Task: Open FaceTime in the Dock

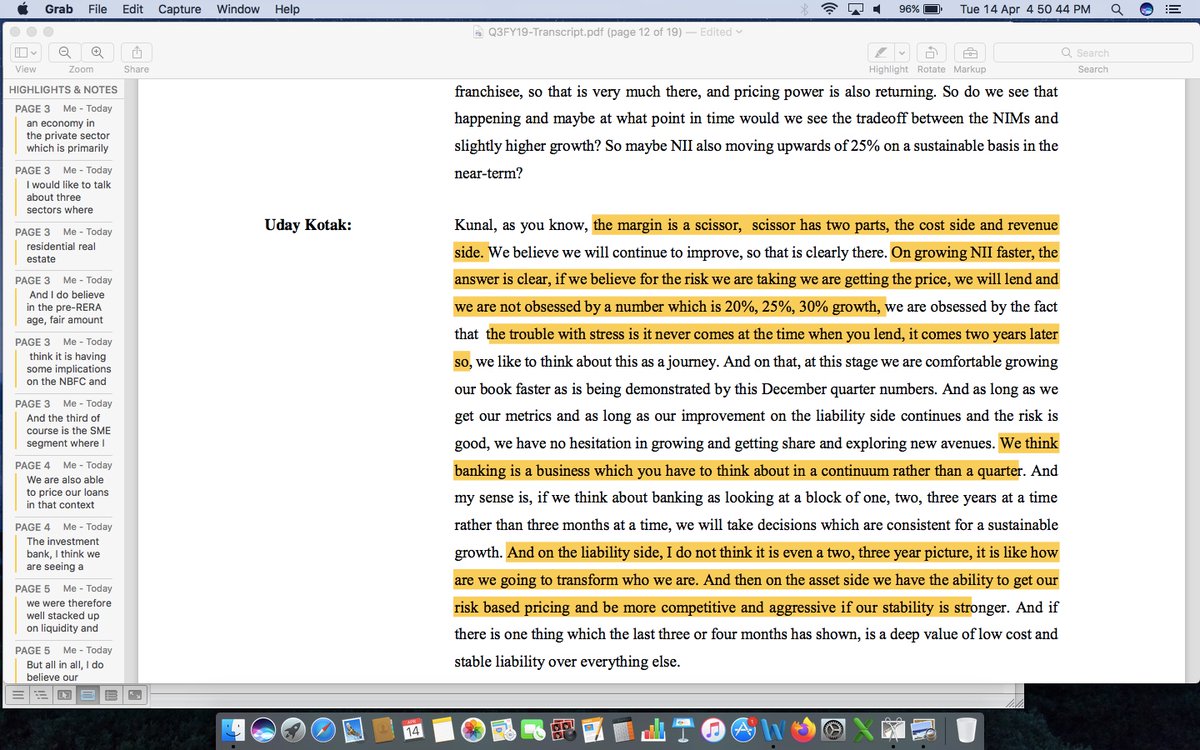Action: (x=532, y=730)
